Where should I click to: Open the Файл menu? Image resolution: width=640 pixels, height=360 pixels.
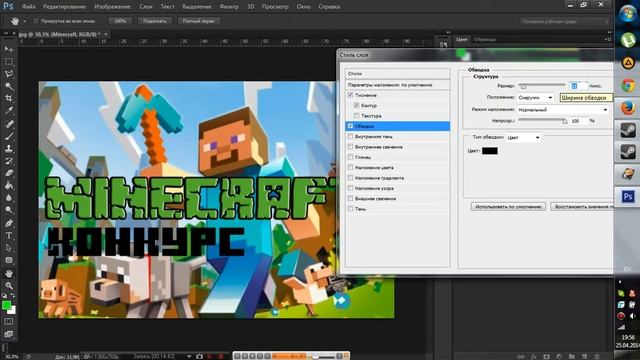28,7
